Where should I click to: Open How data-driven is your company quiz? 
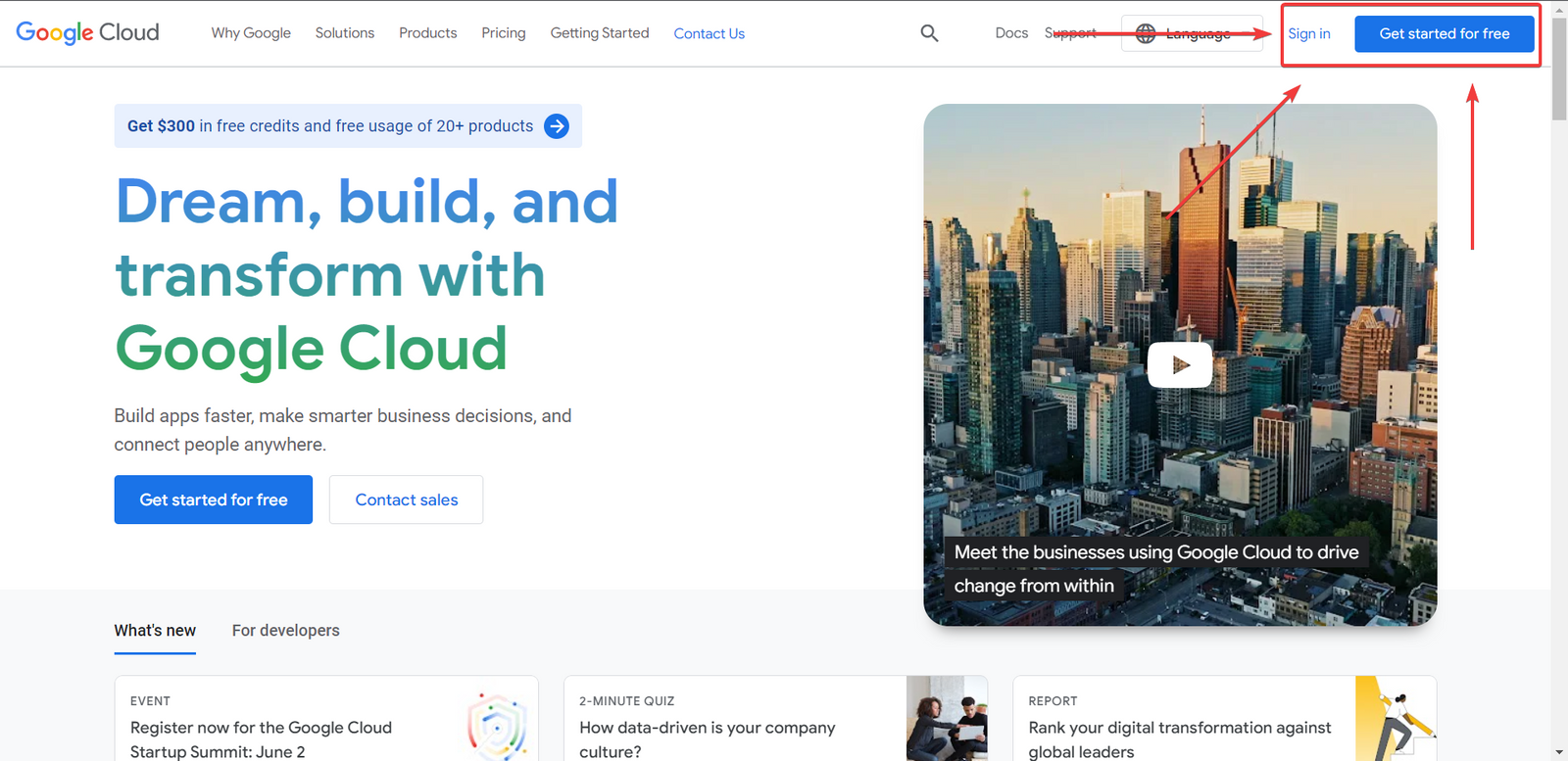[775, 719]
